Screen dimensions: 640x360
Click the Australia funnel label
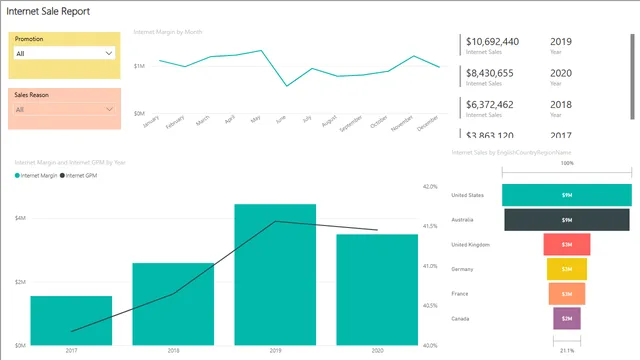[462, 220]
